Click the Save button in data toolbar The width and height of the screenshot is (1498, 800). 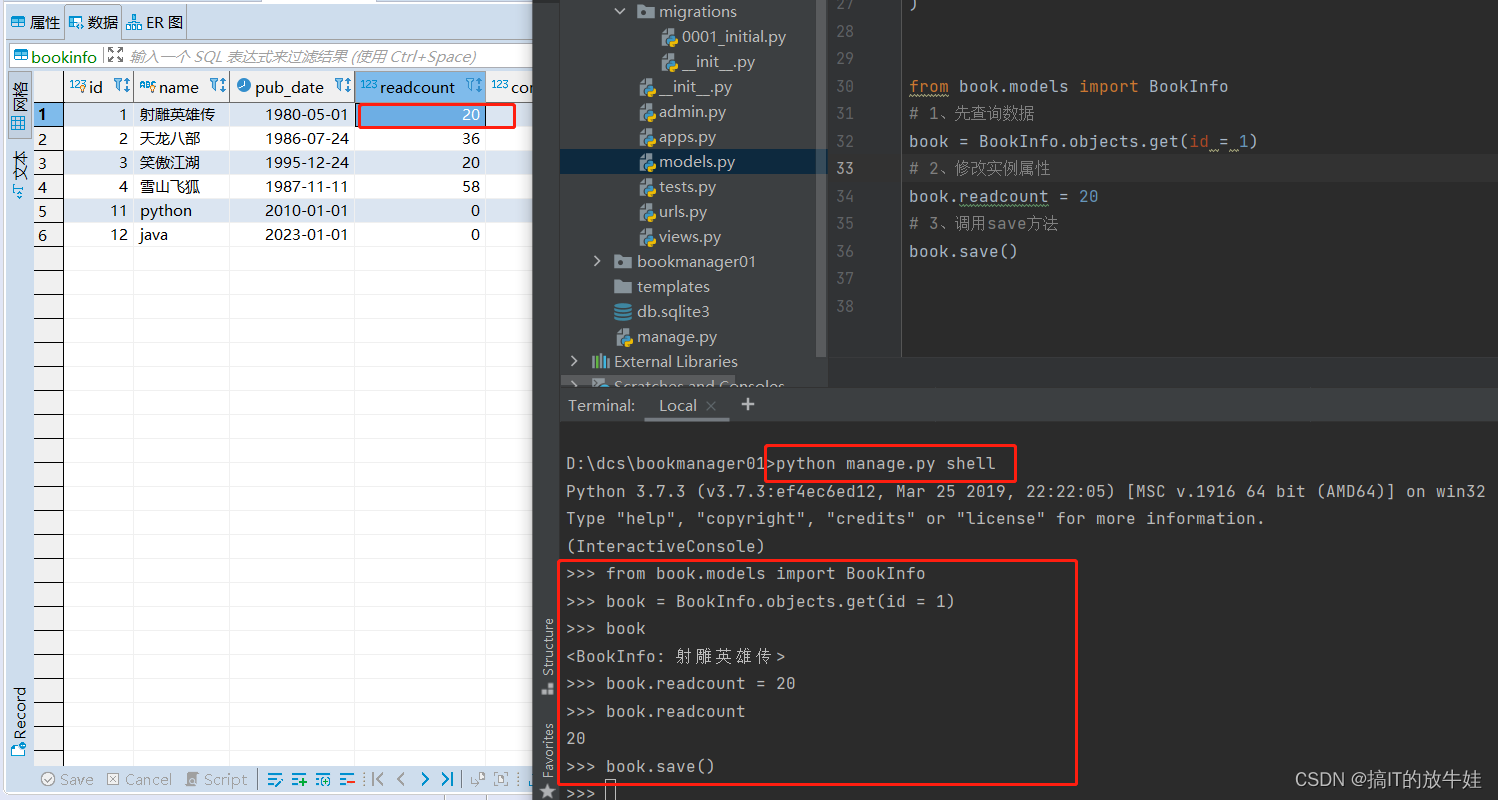[67, 779]
